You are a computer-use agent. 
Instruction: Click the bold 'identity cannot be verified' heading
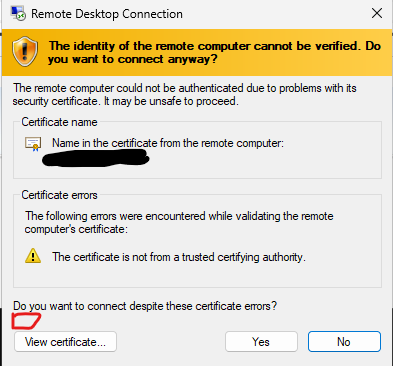click(x=214, y=52)
